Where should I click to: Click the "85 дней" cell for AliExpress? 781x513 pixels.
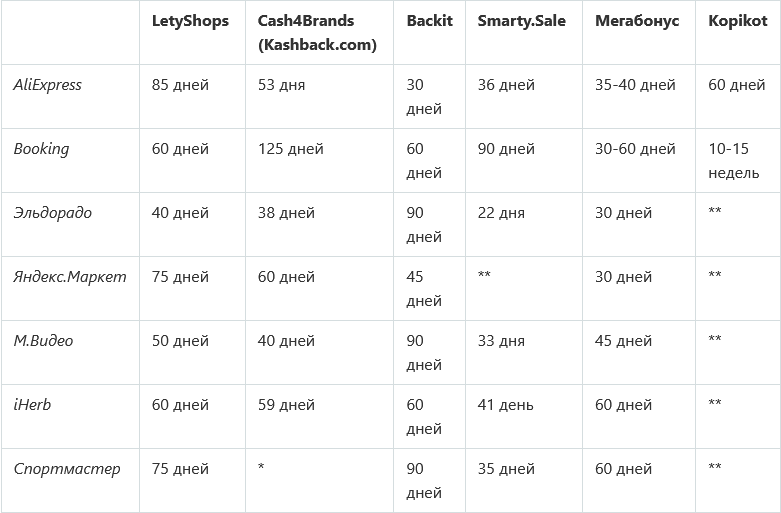180,85
